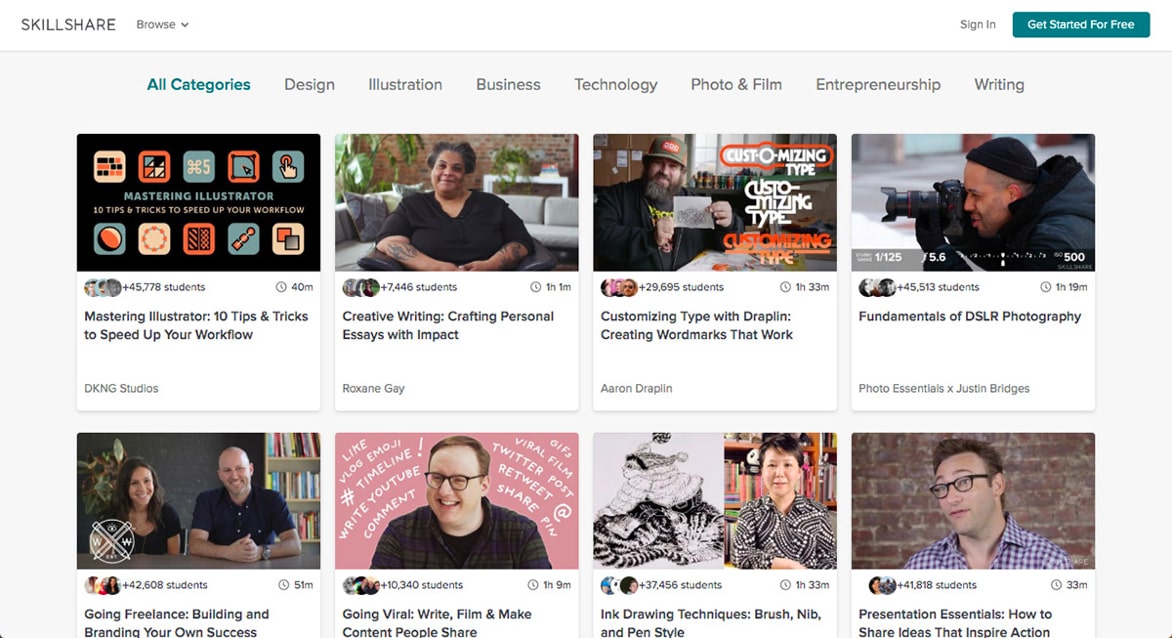Click student avatars beside 37,456 students
Screen dimensions: 1172x638
coord(620,585)
